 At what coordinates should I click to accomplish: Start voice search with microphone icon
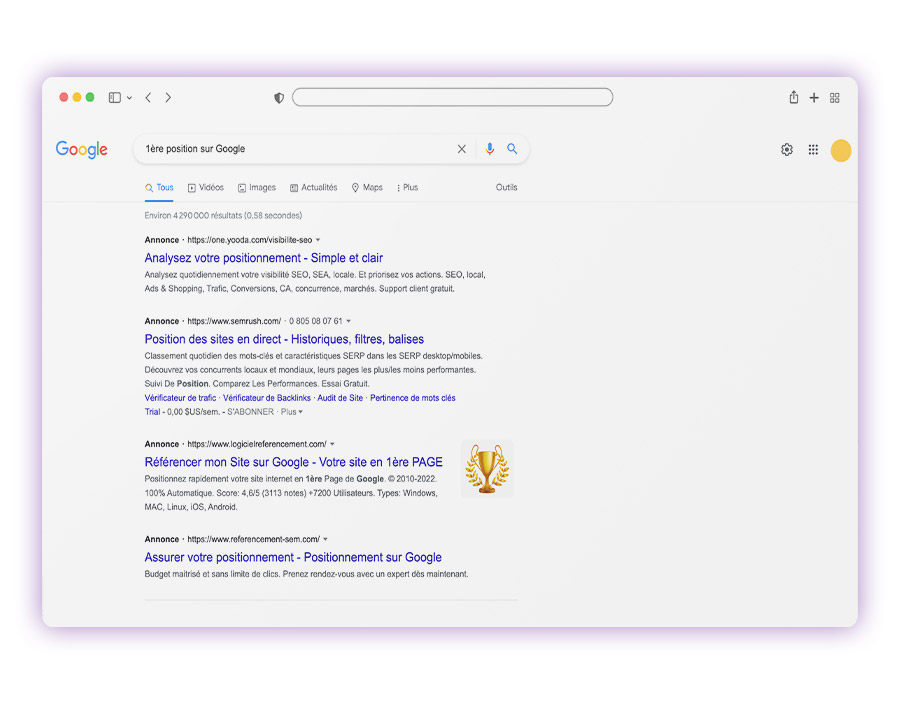pyautogui.click(x=490, y=149)
